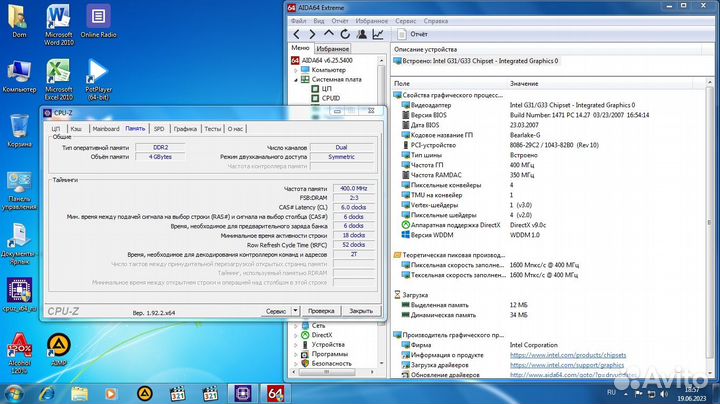Click Проверка button in CPU-Z
This screenshot has width=720, height=404.
(321, 311)
